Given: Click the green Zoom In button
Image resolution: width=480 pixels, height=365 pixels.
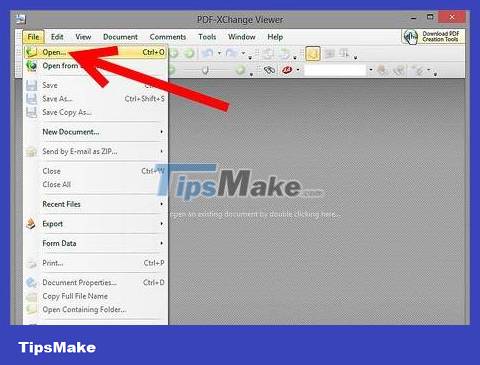Looking at the screenshot, I should 240,70.
